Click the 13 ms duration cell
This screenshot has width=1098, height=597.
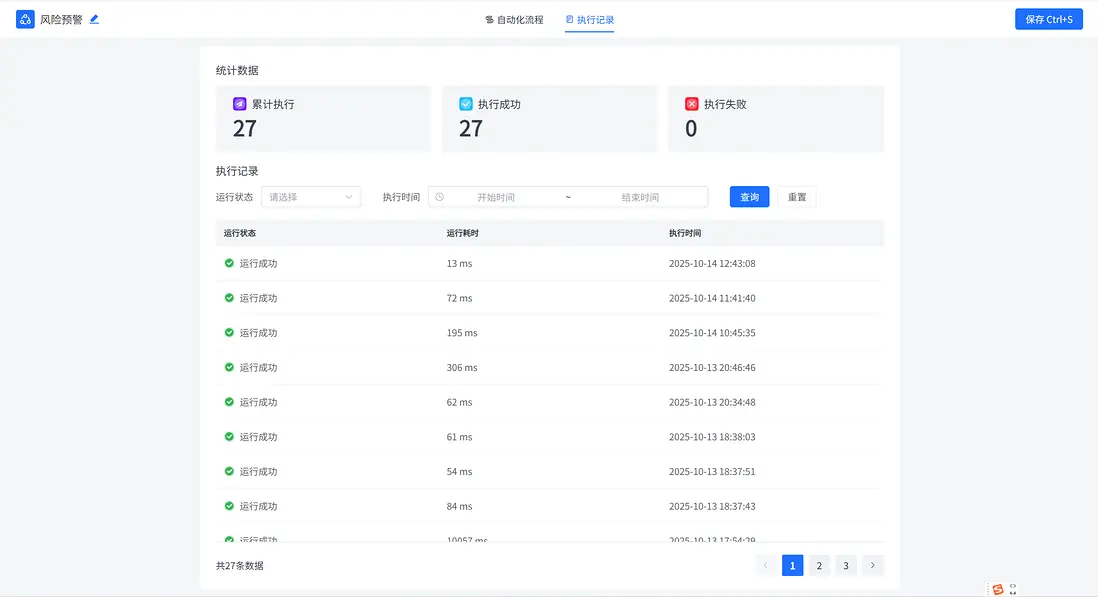[459, 264]
